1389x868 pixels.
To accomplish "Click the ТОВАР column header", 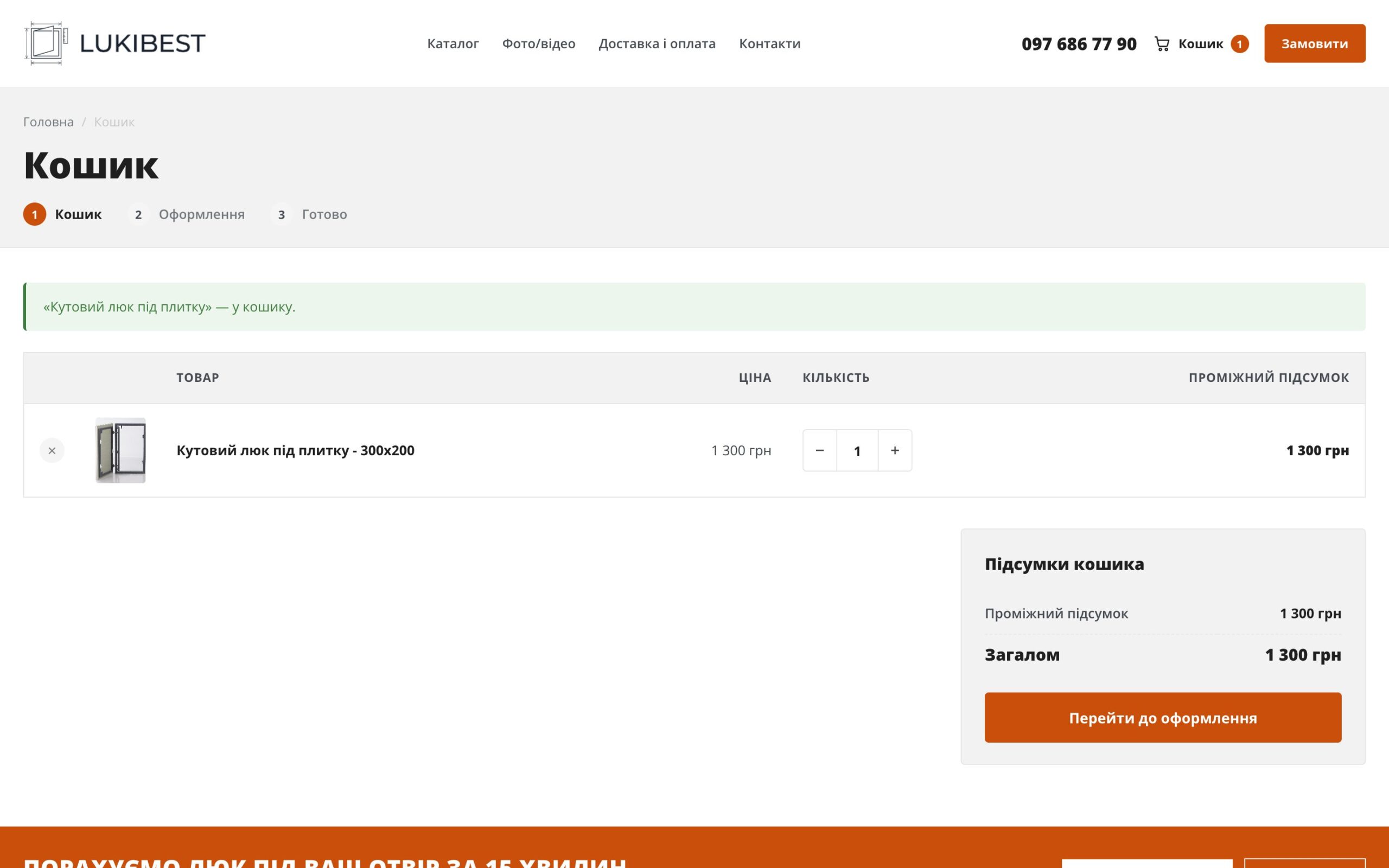I will (x=197, y=378).
